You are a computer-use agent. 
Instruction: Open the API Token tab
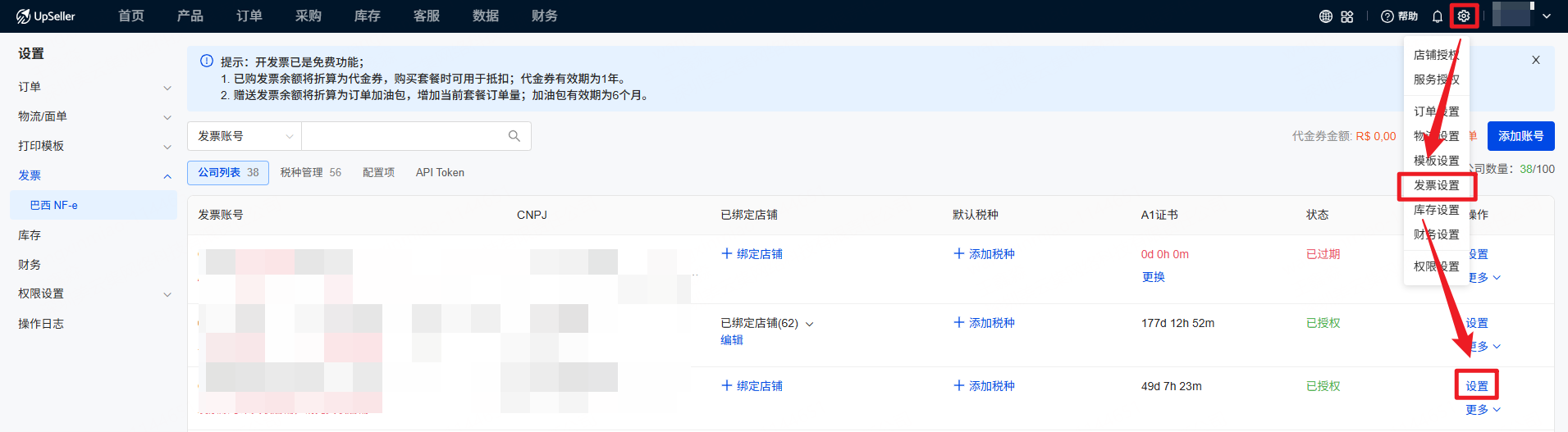tap(440, 173)
